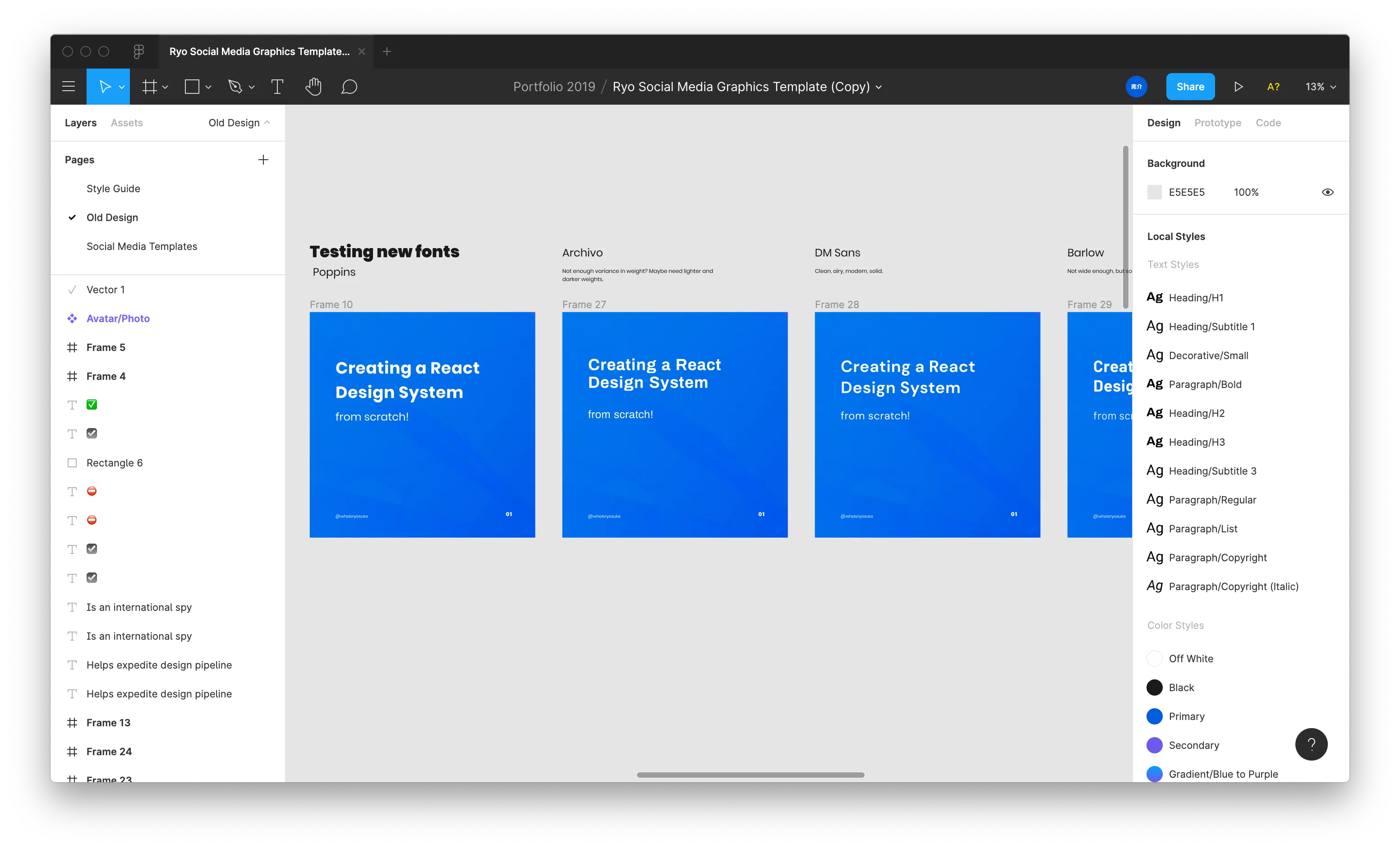This screenshot has width=1400, height=849.
Task: Switch to the Assets tab
Action: [126, 122]
